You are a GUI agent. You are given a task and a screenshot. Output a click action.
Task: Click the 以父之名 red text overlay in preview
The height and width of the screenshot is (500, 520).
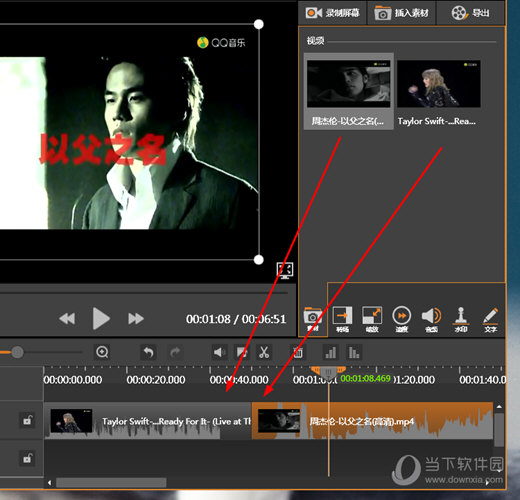pos(103,149)
